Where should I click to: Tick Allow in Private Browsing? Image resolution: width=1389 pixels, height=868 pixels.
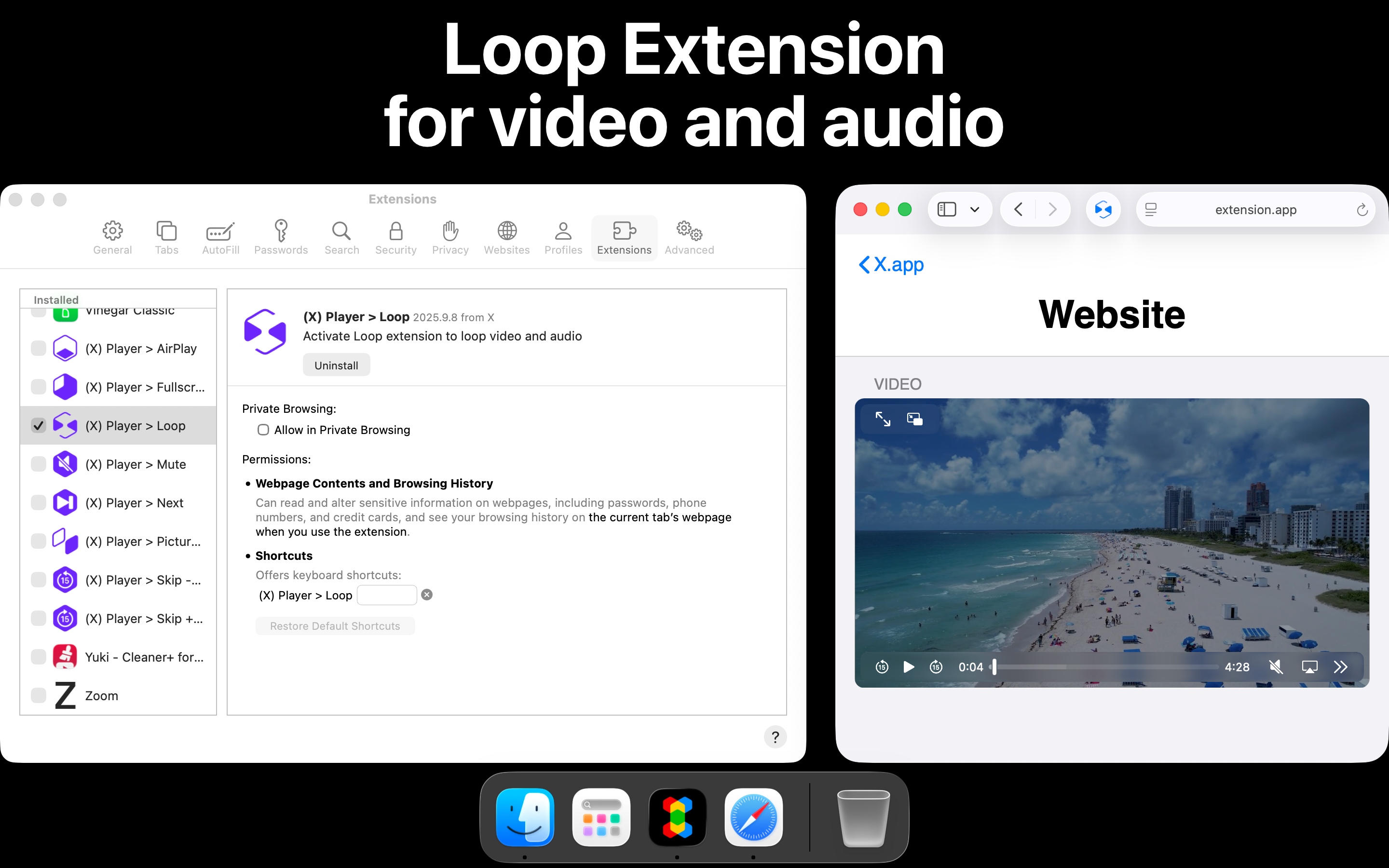click(263, 430)
